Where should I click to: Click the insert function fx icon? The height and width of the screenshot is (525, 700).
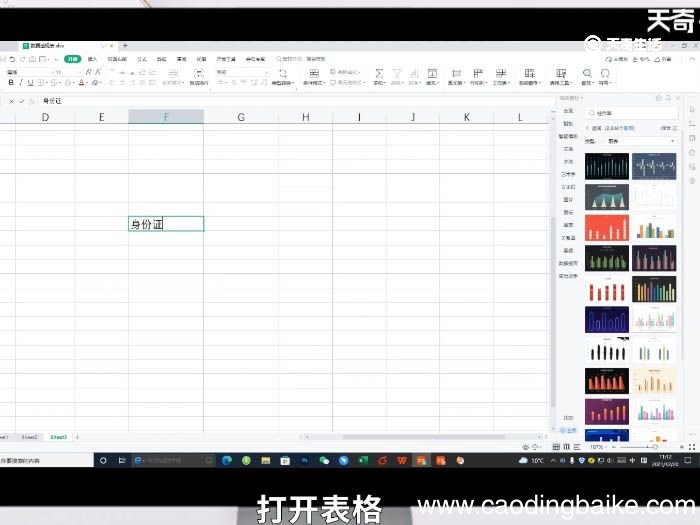[x=32, y=101]
